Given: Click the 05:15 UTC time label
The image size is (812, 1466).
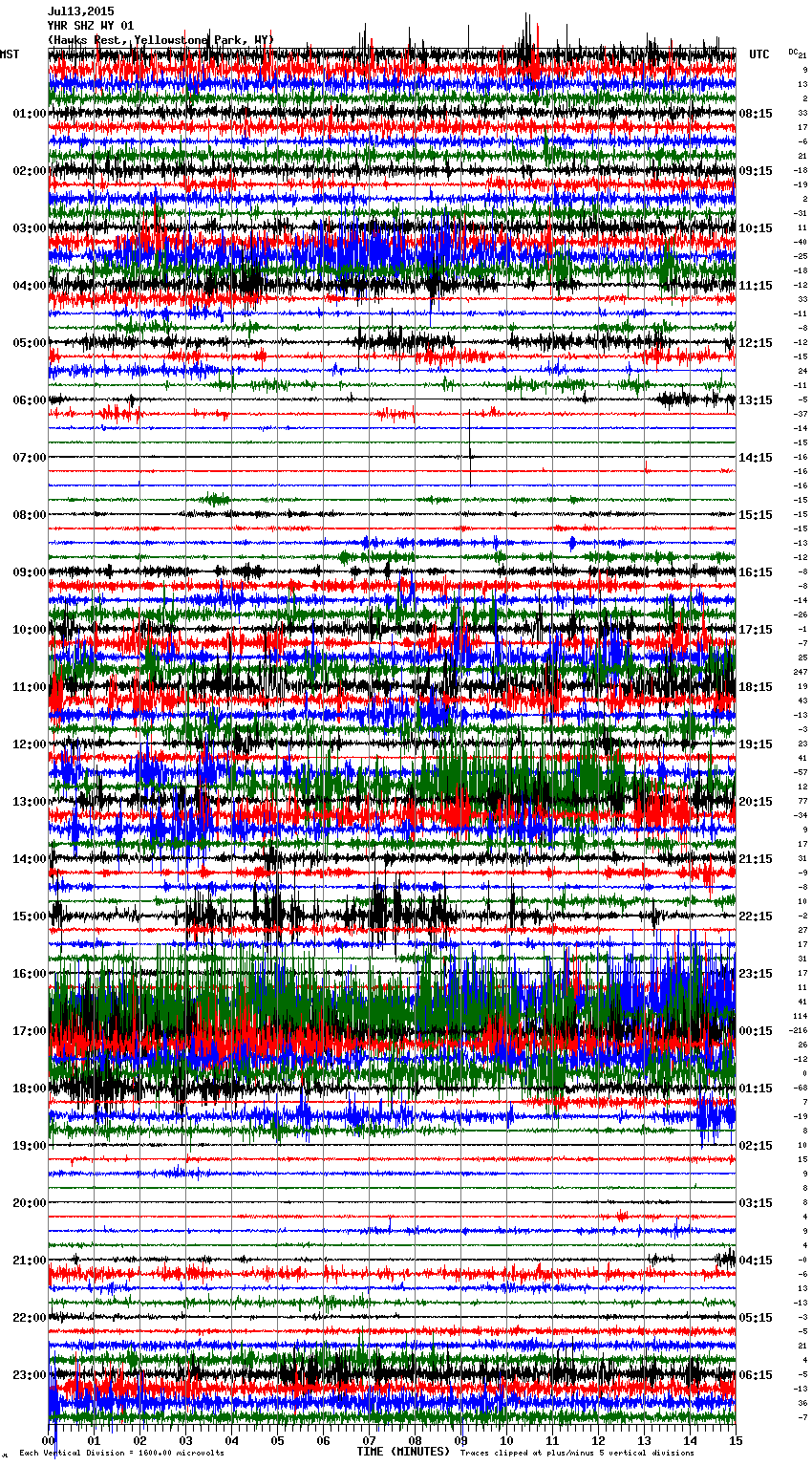Looking at the screenshot, I should click(756, 1318).
